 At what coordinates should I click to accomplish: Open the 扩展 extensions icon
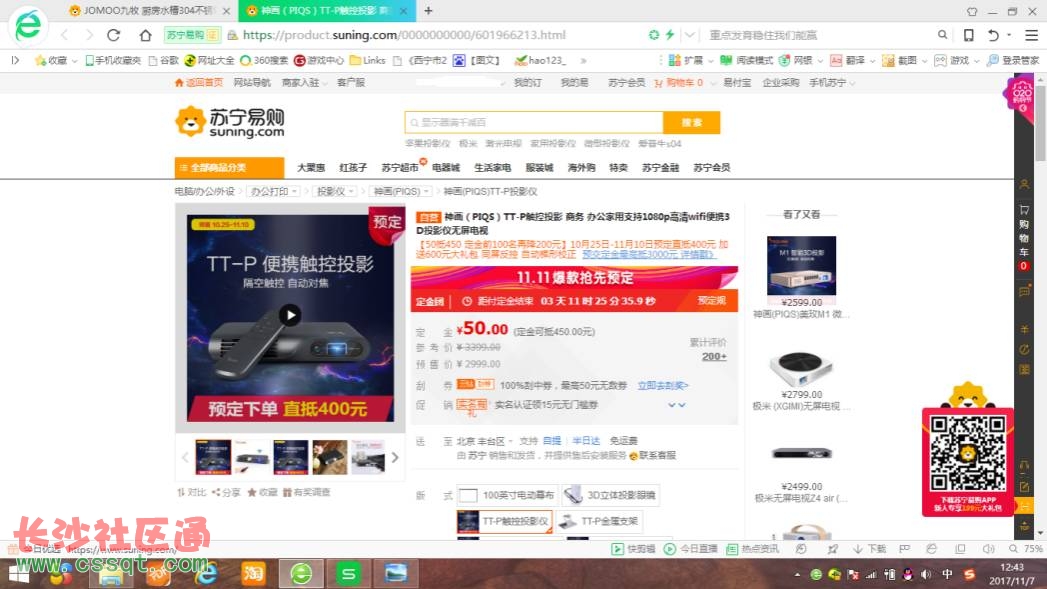686,61
